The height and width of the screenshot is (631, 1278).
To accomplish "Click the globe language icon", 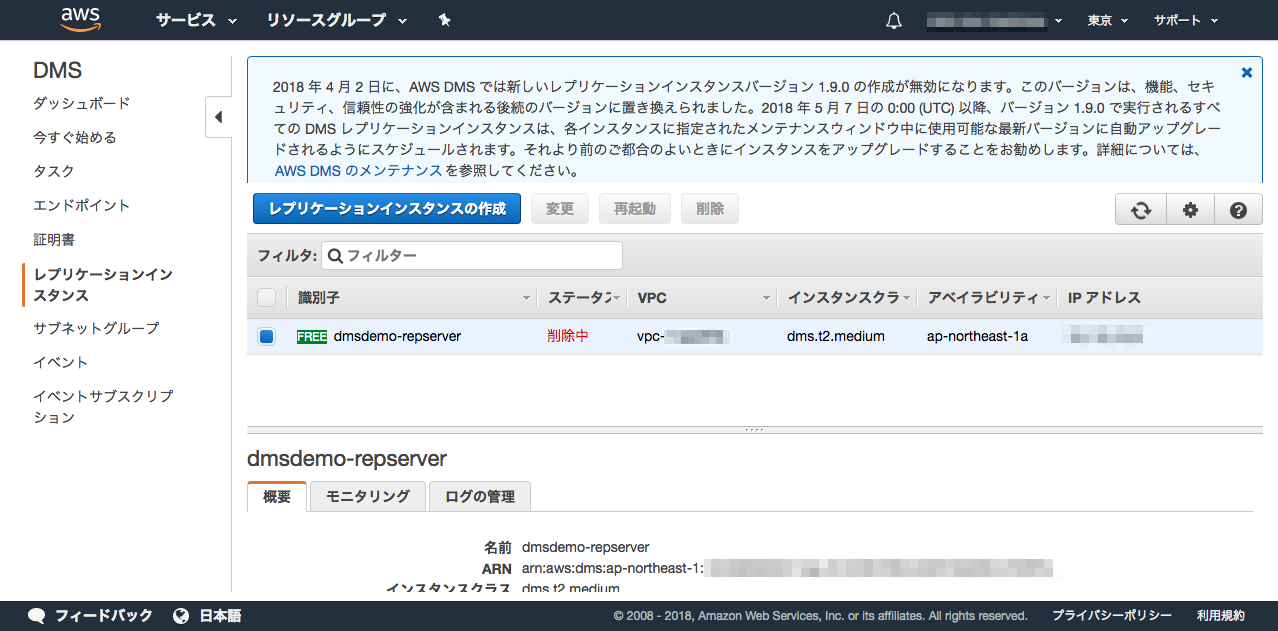I will [x=181, y=615].
